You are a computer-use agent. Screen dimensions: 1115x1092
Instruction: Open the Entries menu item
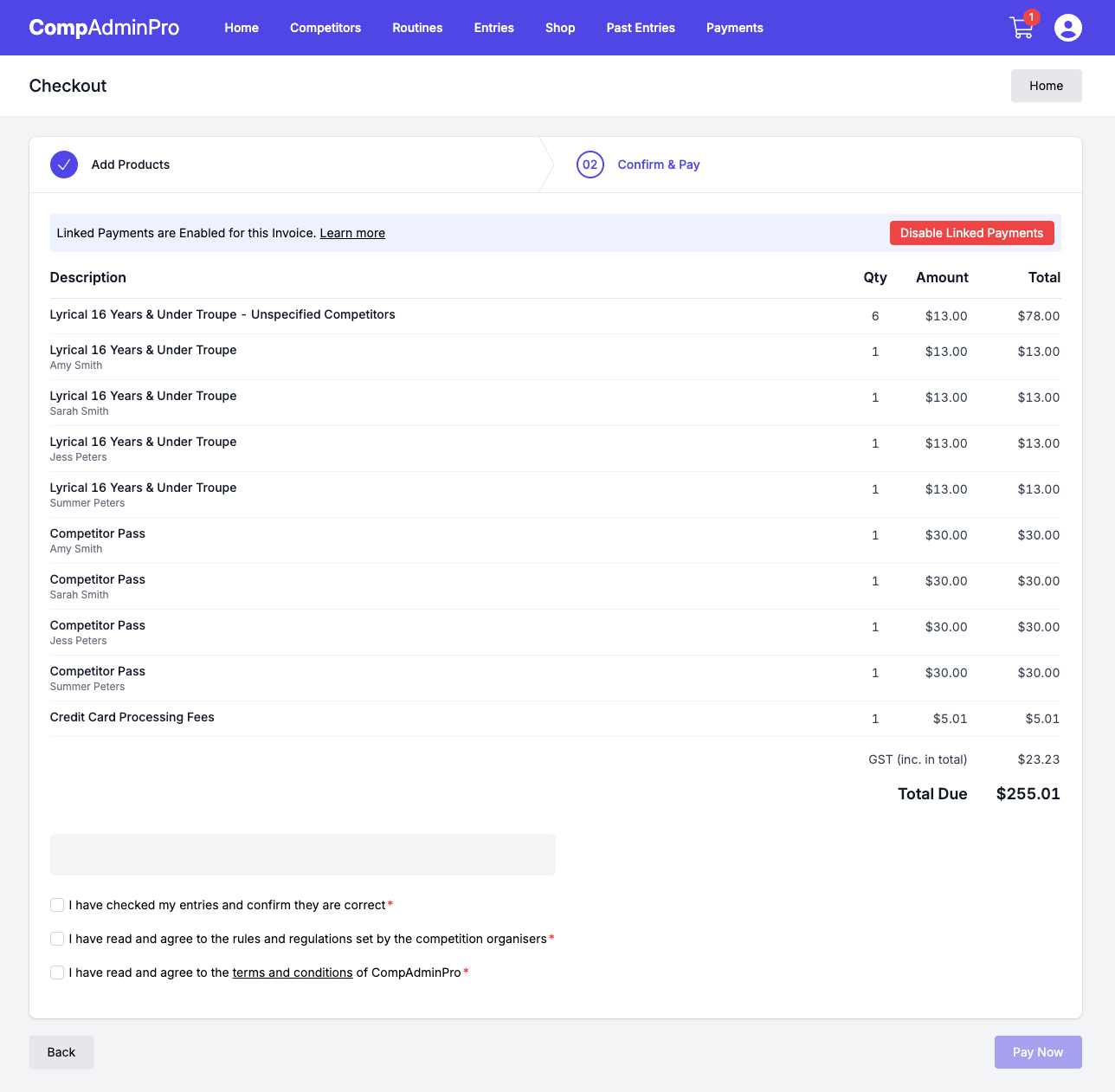pos(494,28)
